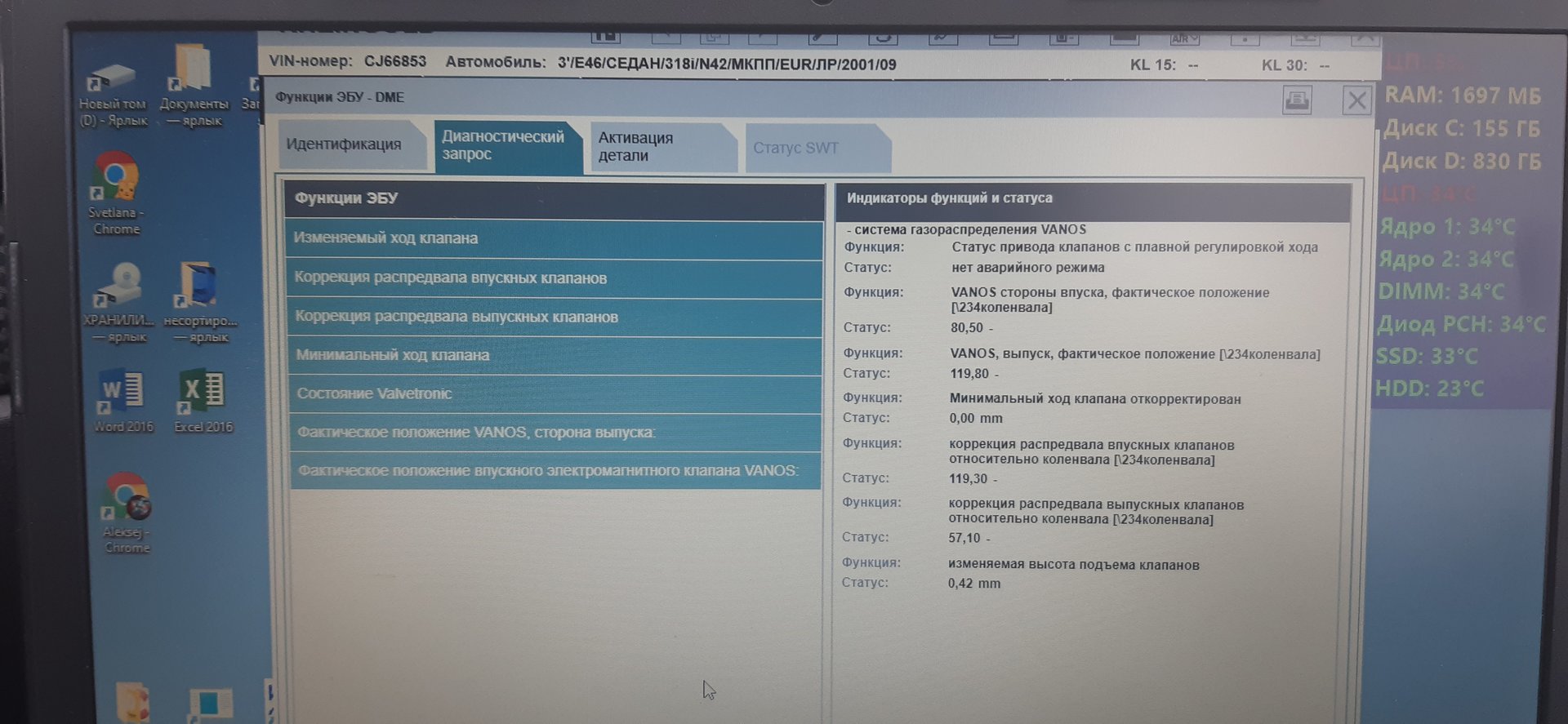Click the Функции ЭБУ - DME title
Viewport: 1568px width, 724px height.
tap(340, 97)
